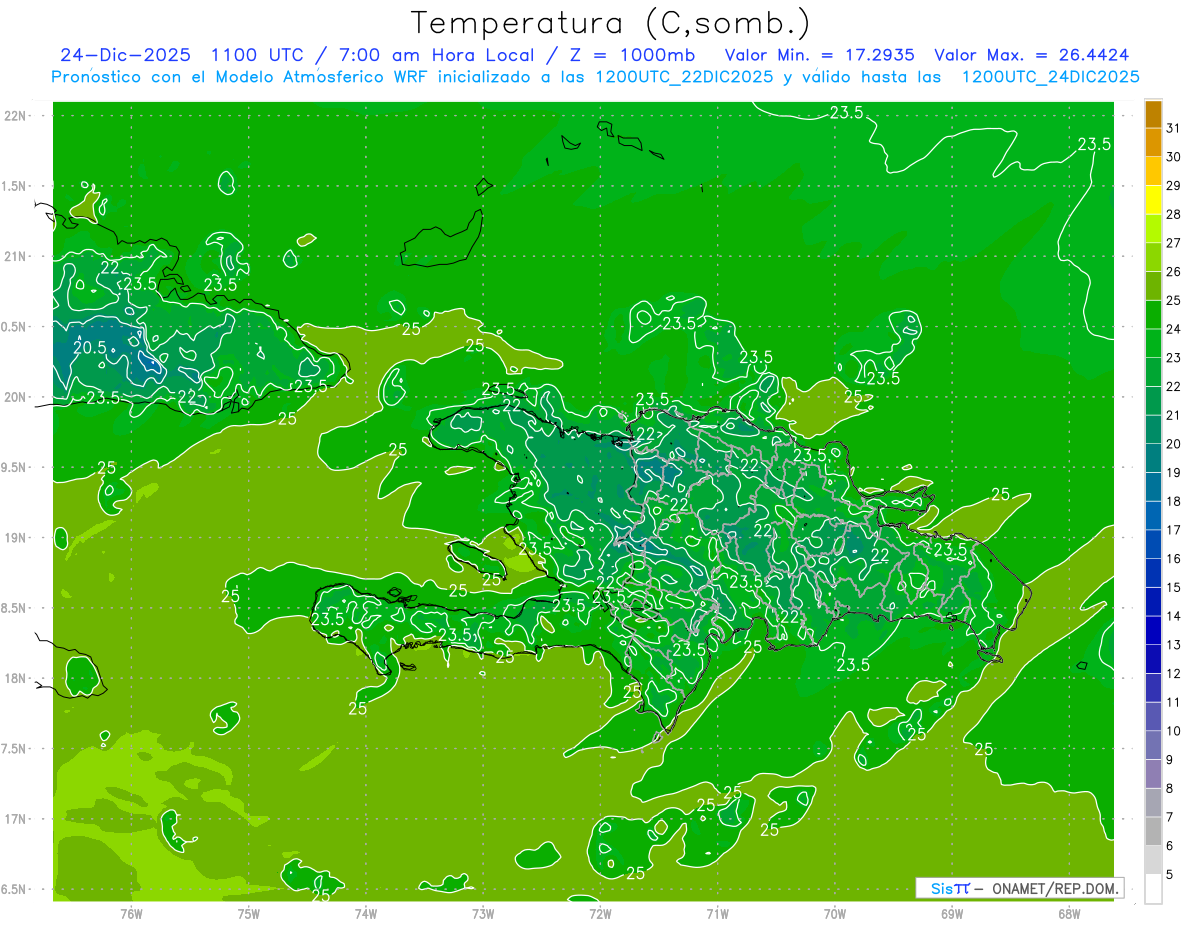Image resolution: width=1200 pixels, height=927 pixels.
Task: Click the '1200UTC_24DIC2025' valid-until time
Action: coord(1050,77)
